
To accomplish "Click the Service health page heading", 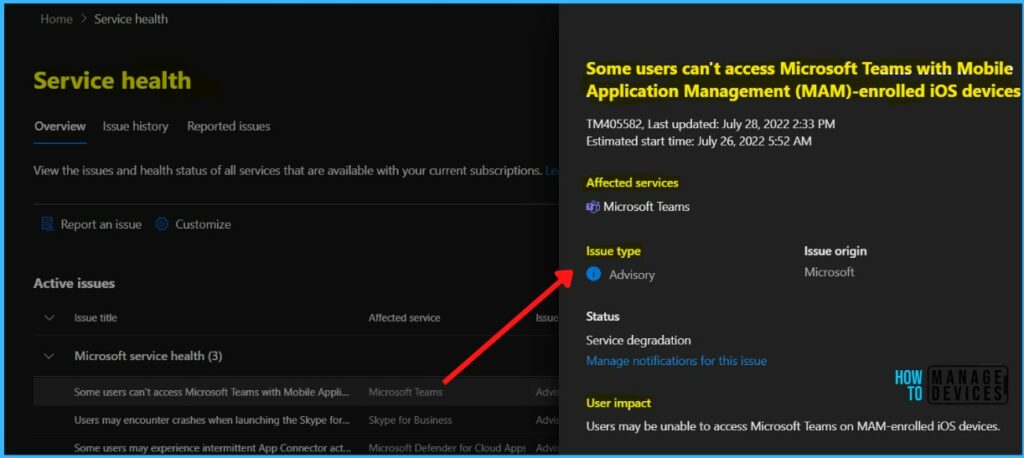I will pyautogui.click(x=112, y=80).
